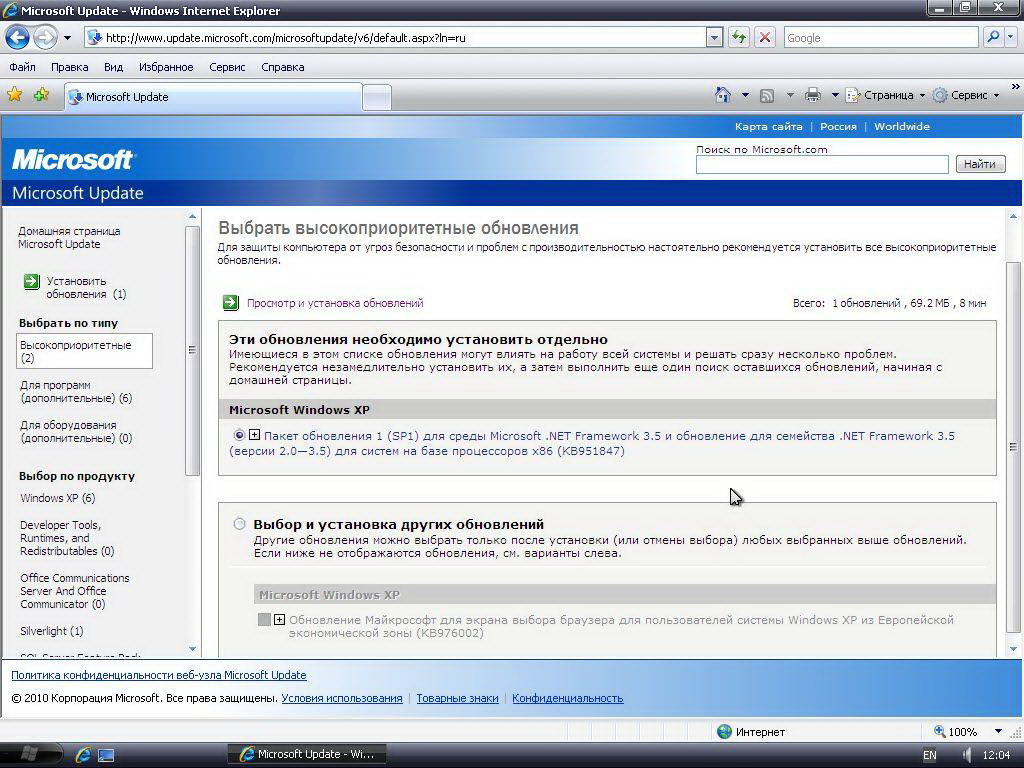Select Для программ (дополнительные) (6)
Viewport: 1024px width, 768px height.
76,392
